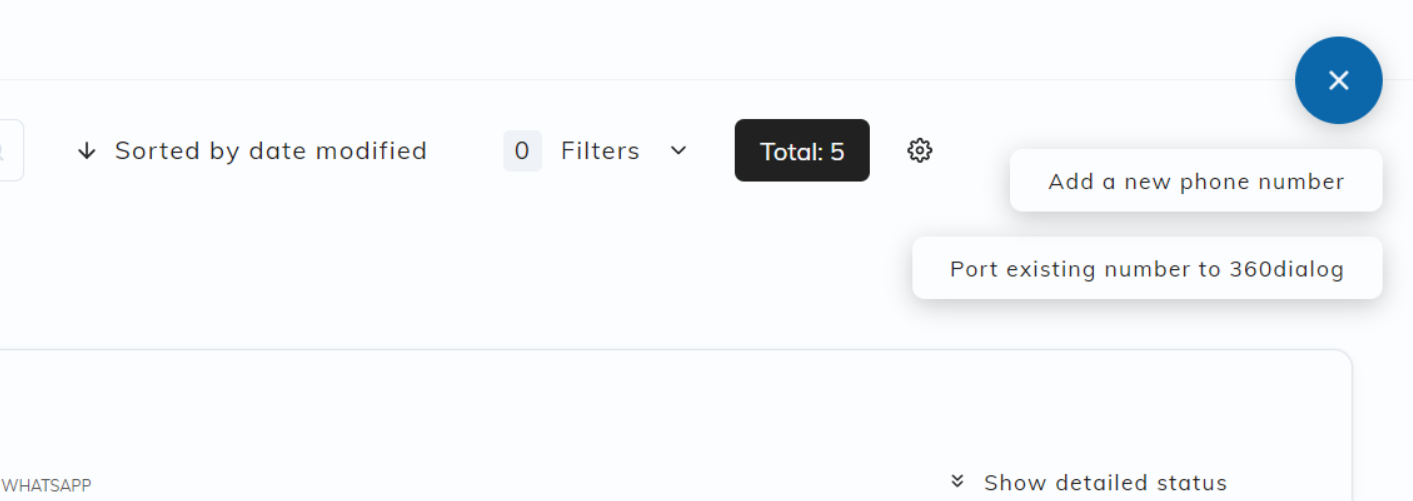Click the white X glyph inside the blue circle

point(1338,80)
